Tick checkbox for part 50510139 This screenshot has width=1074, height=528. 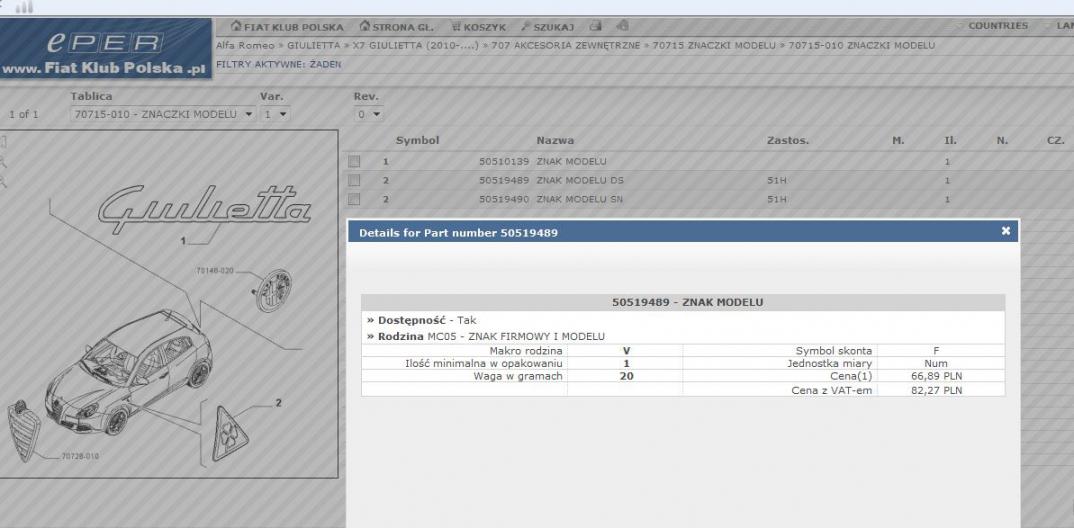(353, 162)
